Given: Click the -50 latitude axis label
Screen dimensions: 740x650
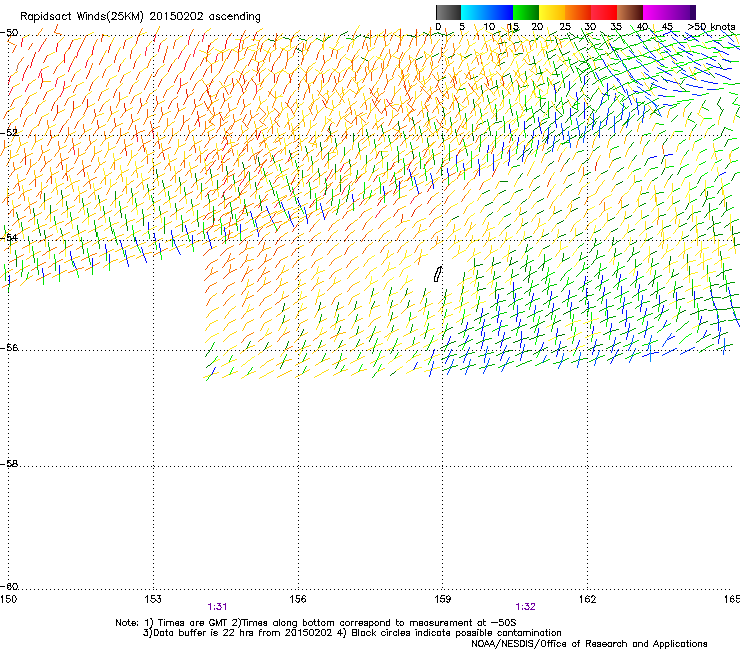Looking at the screenshot, I should click(x=9, y=33).
